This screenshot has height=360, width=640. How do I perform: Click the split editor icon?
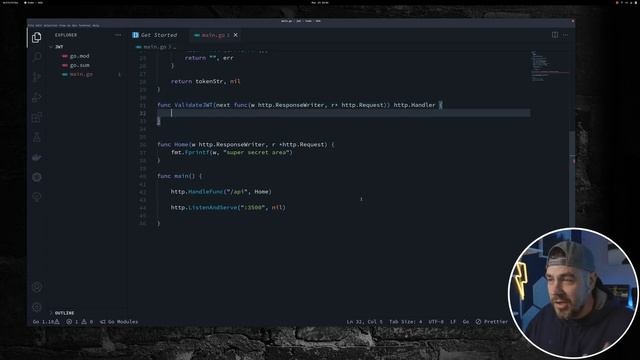tap(555, 35)
